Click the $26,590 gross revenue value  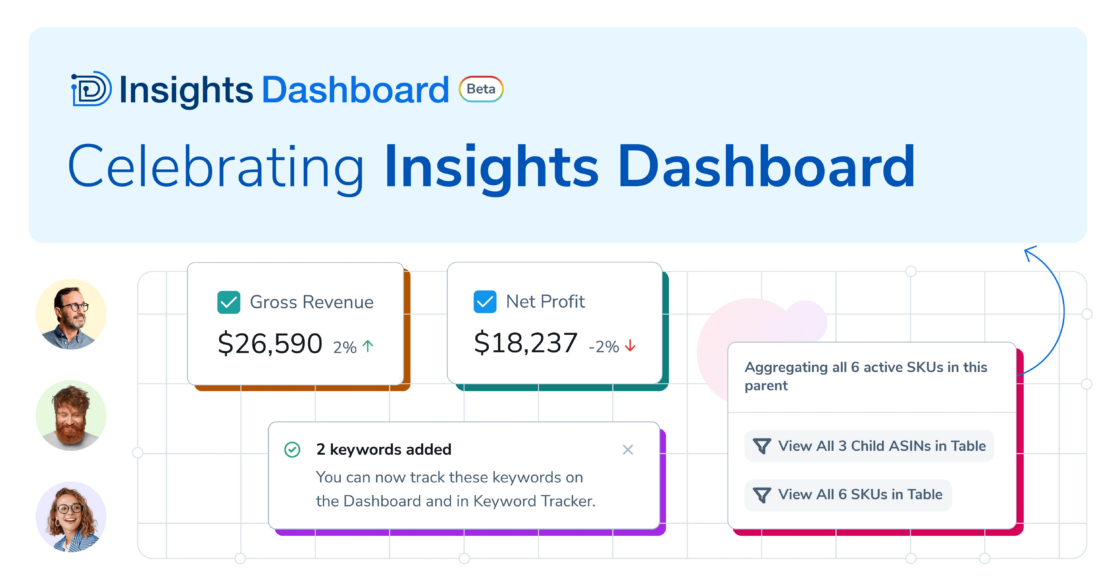270,345
